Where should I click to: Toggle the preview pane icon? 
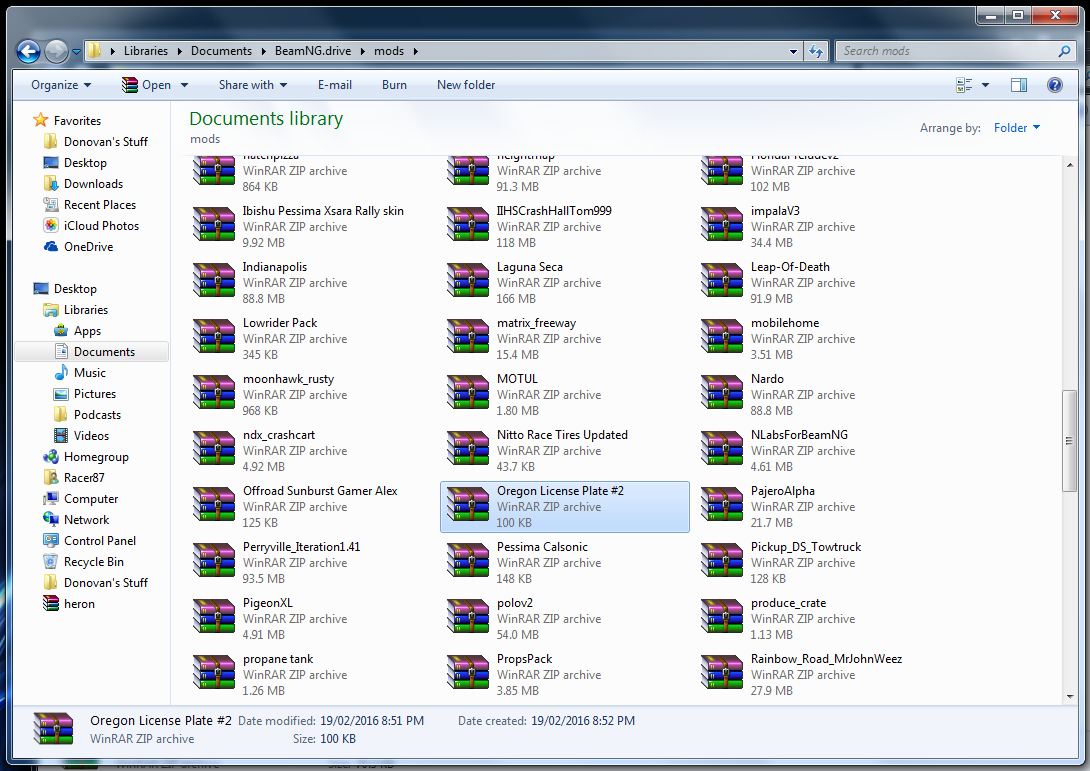[1019, 85]
